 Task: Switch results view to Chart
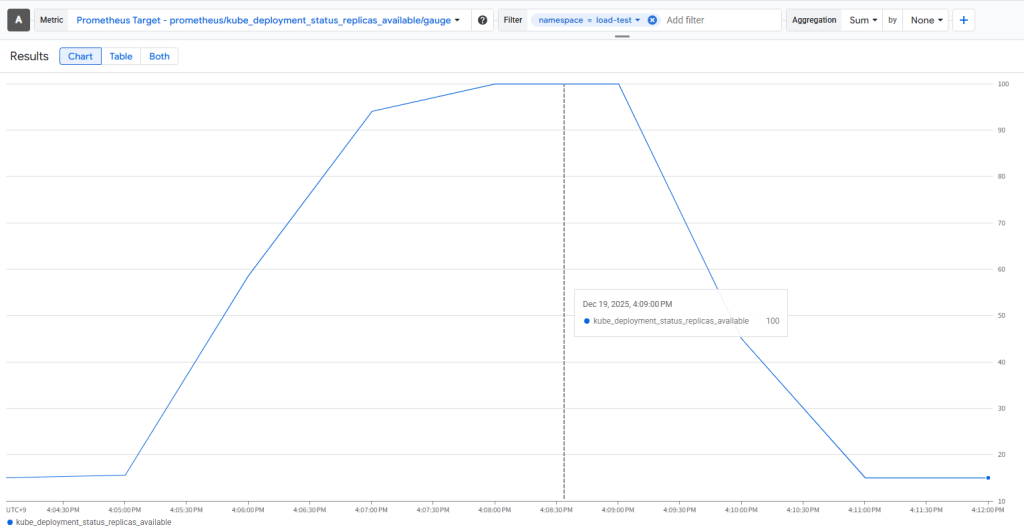[80, 56]
